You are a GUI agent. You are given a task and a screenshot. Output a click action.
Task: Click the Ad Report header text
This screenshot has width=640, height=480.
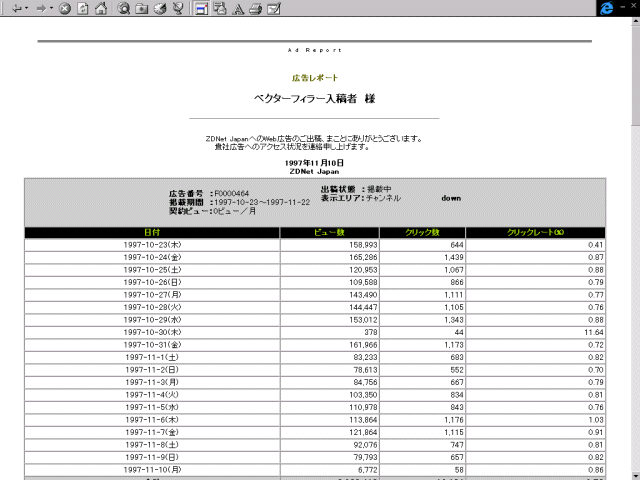point(314,50)
